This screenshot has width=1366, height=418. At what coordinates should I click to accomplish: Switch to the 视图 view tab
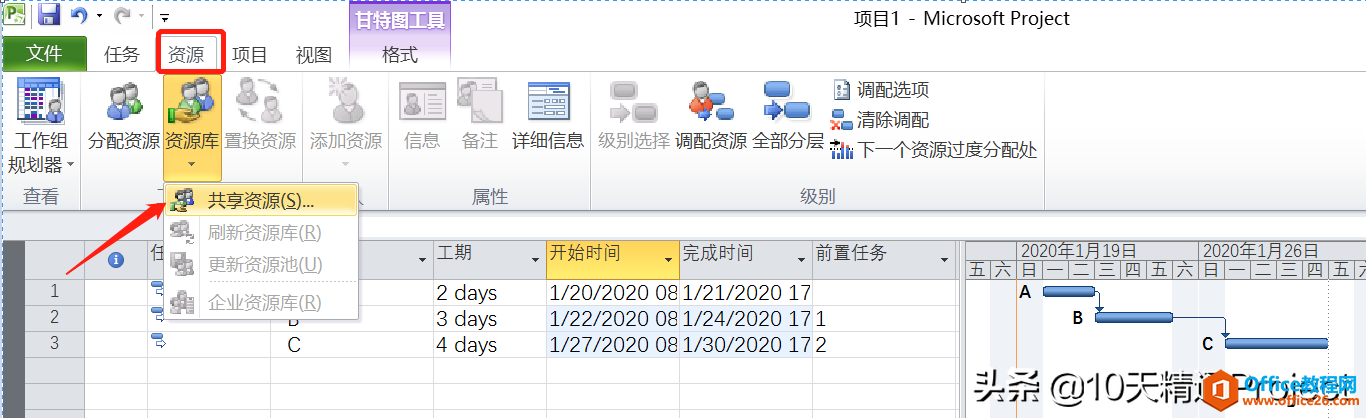(x=314, y=55)
